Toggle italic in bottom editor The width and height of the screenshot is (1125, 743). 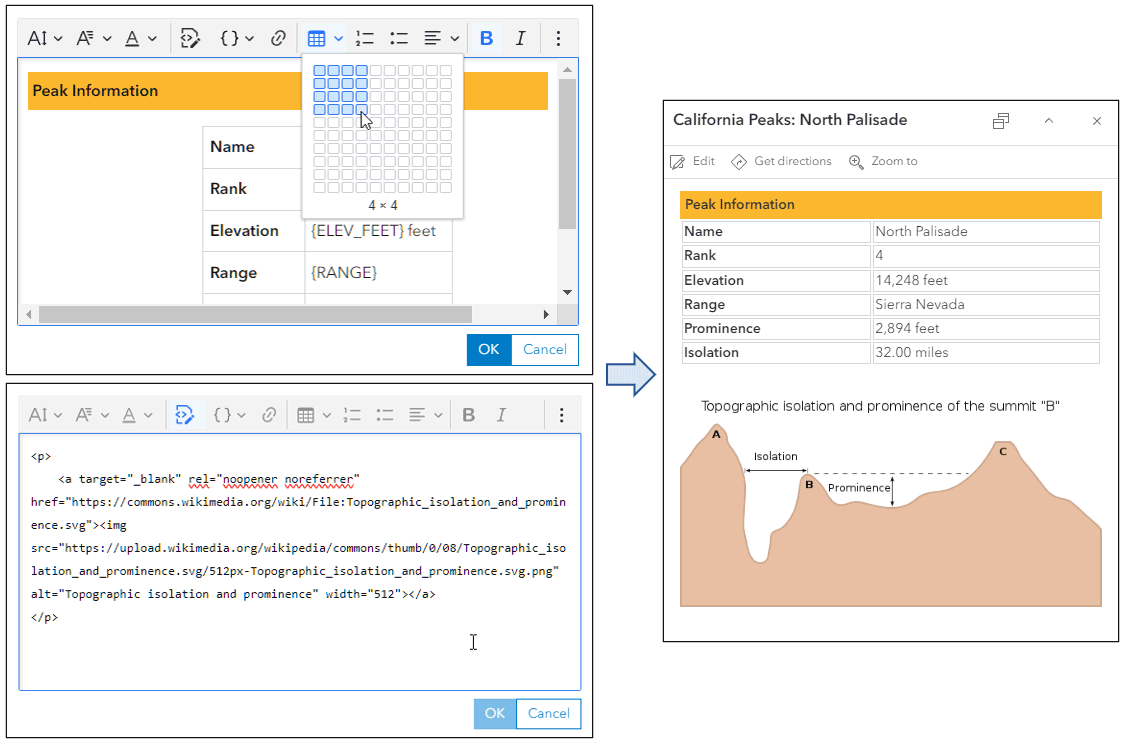click(x=502, y=415)
